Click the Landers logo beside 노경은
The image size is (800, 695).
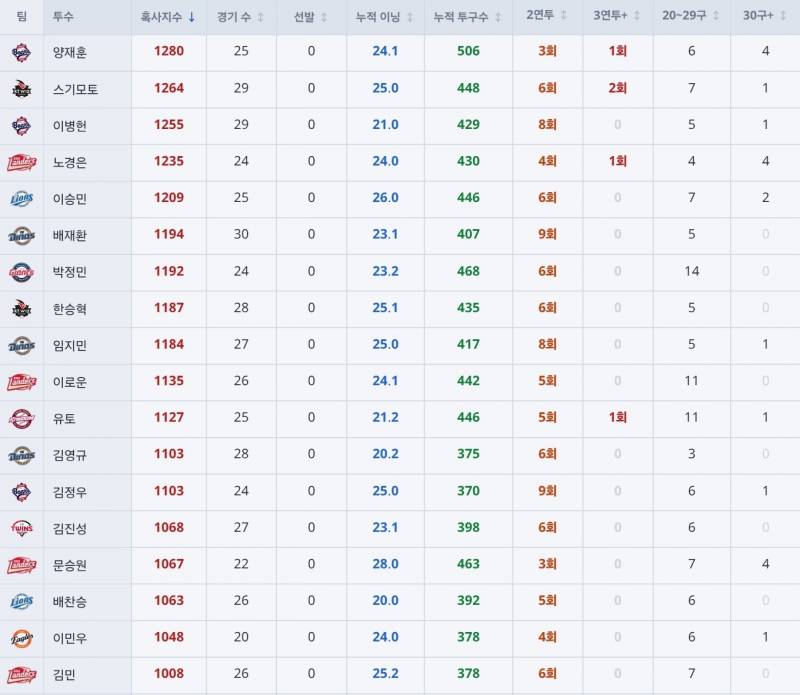pos(21,163)
